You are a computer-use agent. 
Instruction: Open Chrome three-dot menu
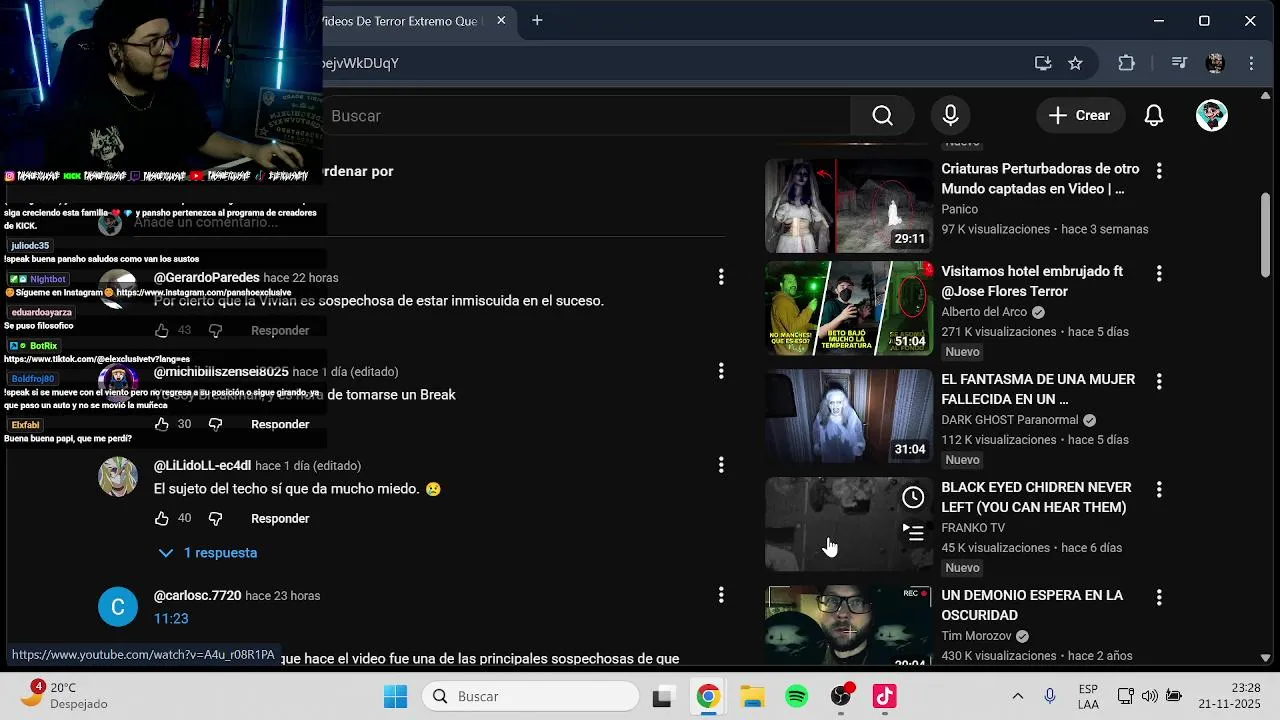tap(1251, 63)
